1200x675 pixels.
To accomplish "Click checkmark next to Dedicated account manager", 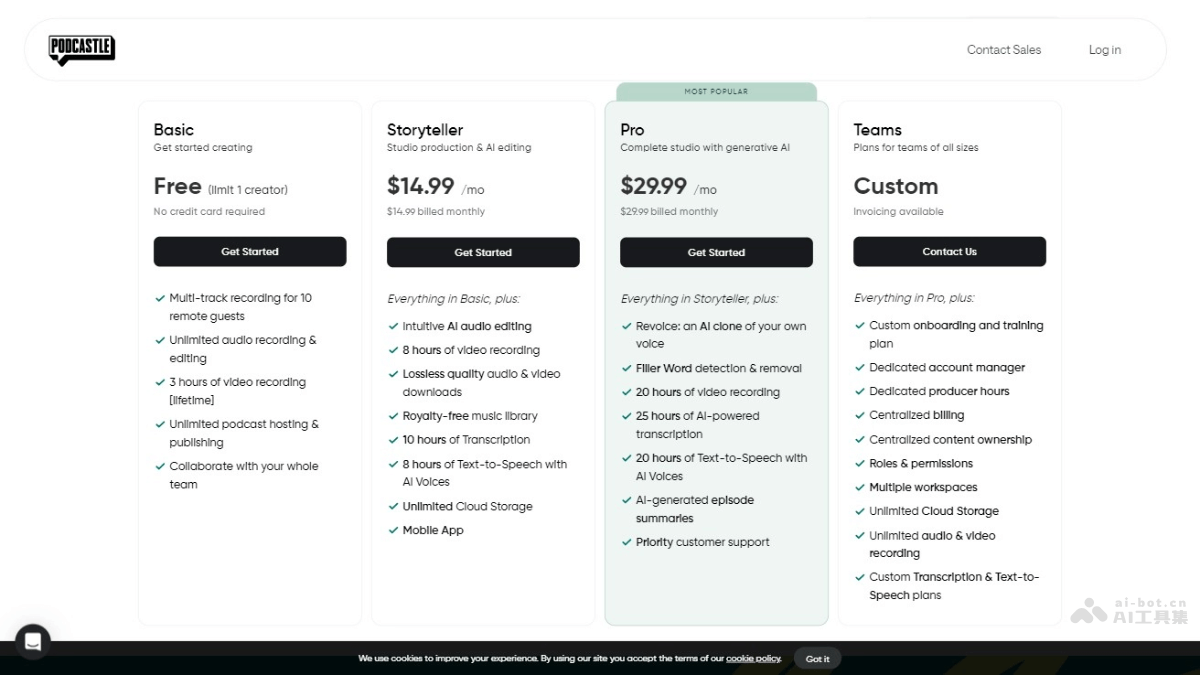I will coord(860,368).
